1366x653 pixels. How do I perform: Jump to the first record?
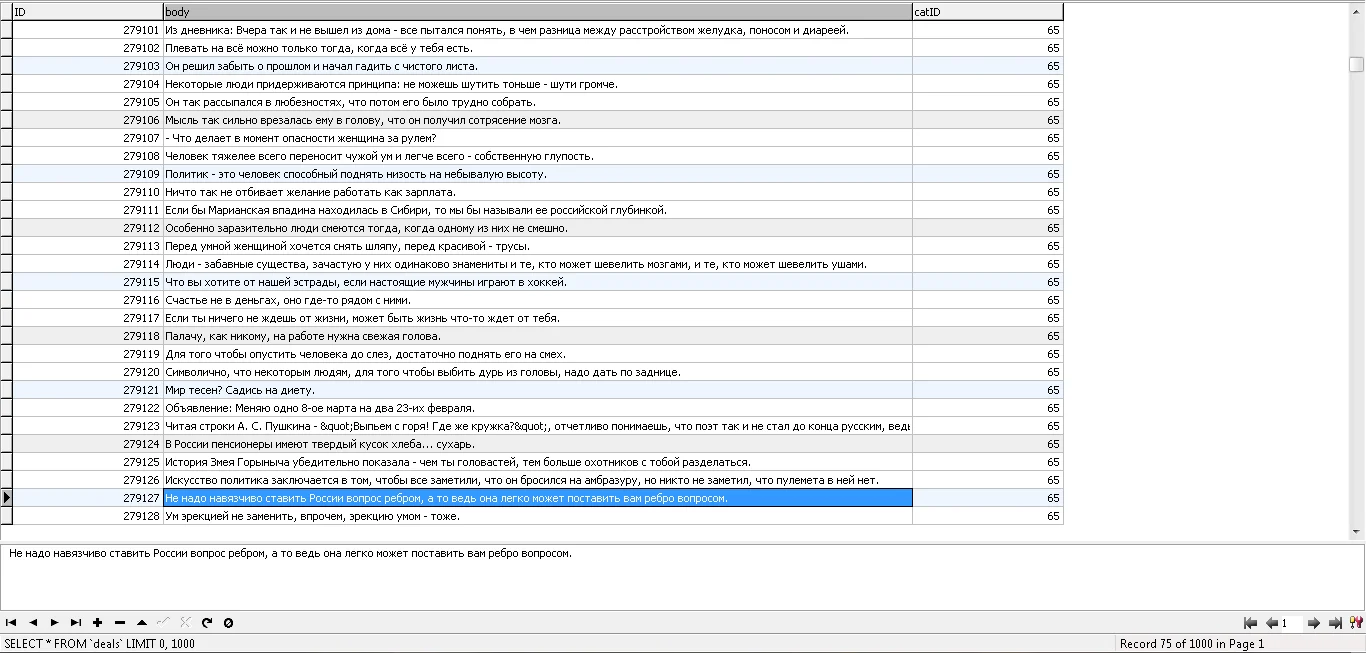tap(11, 622)
